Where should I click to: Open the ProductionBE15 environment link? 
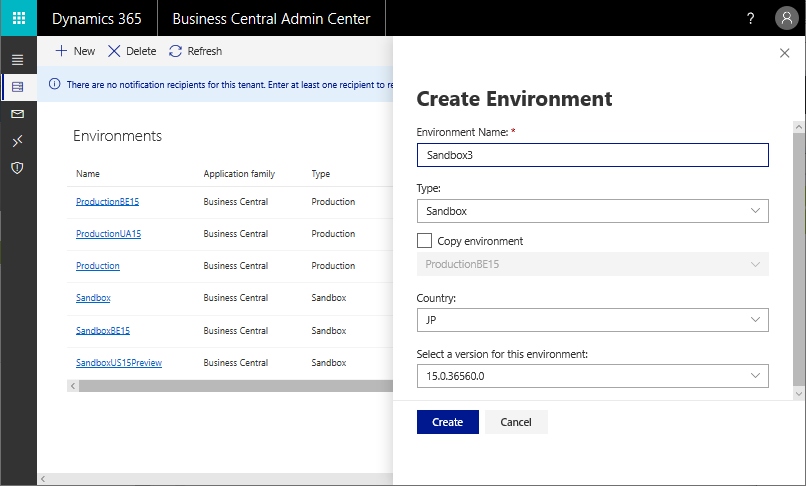tap(107, 202)
